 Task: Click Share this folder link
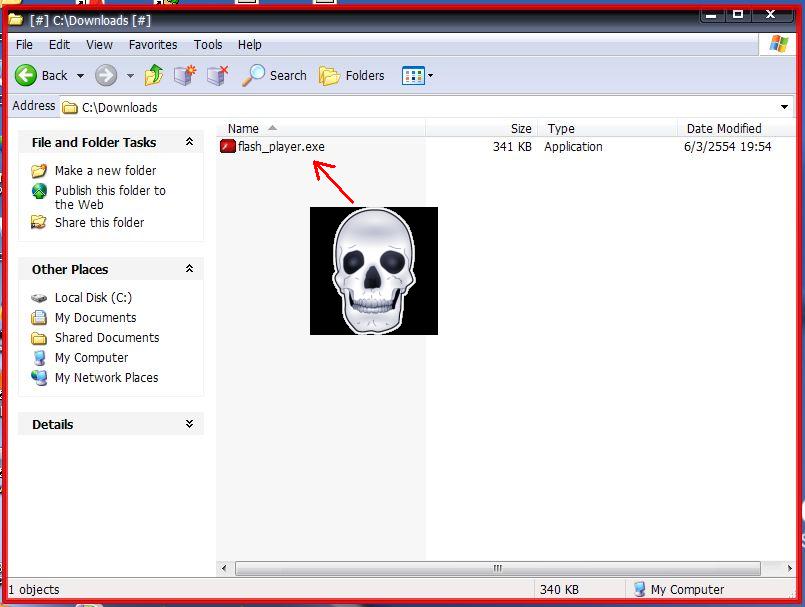(x=100, y=222)
